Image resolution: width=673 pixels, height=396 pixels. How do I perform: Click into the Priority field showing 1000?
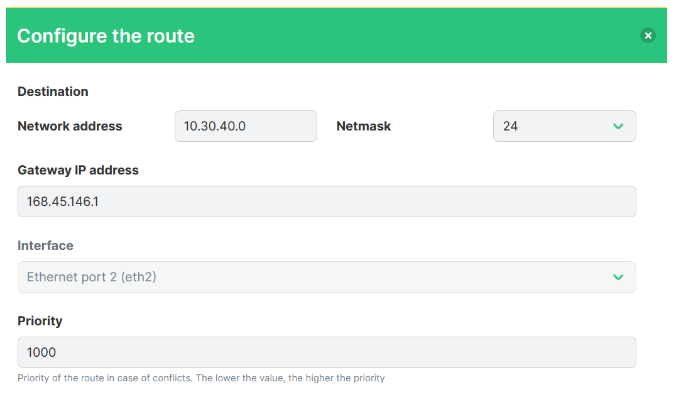(x=327, y=352)
